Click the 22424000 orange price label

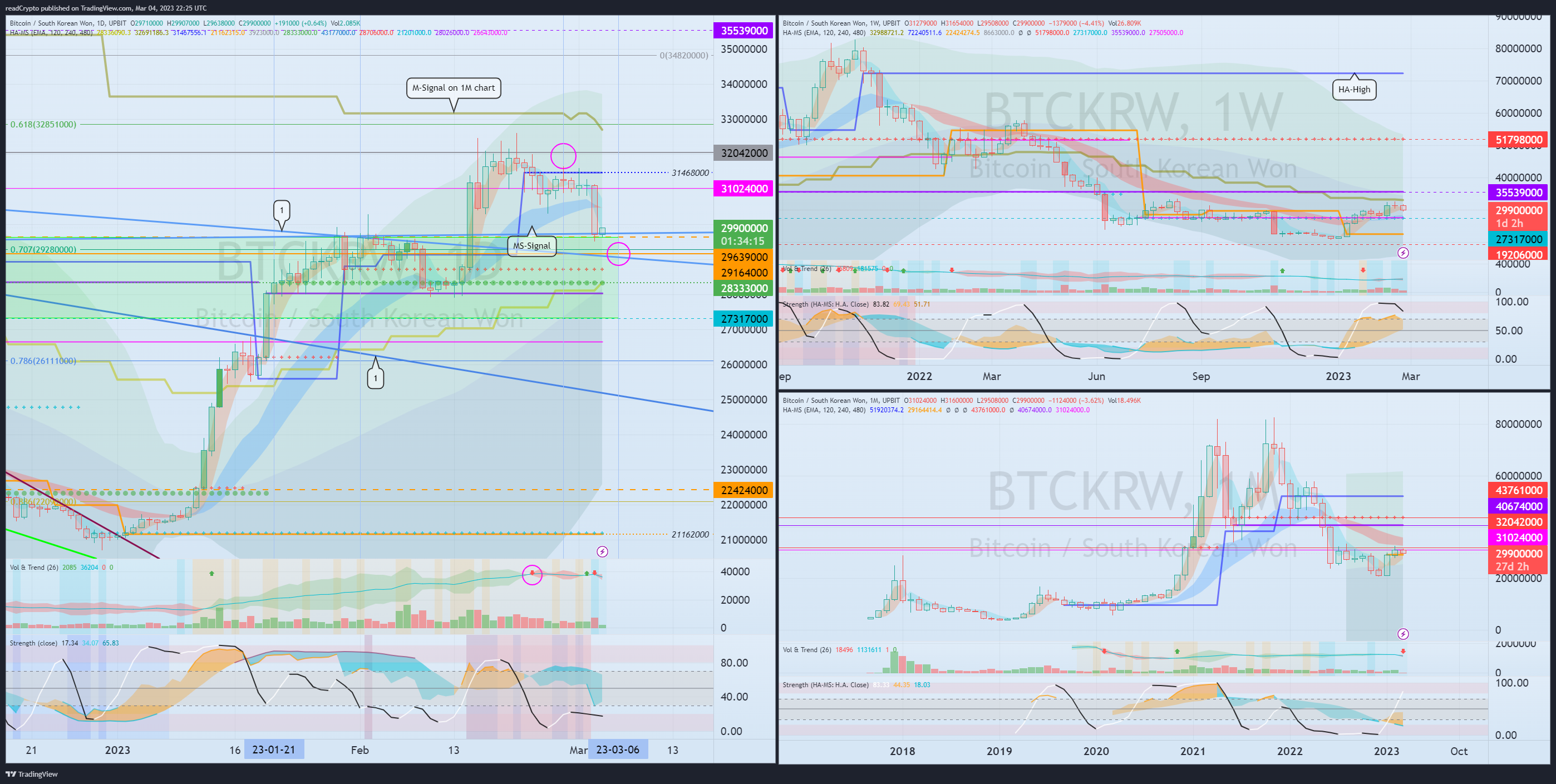[743, 490]
